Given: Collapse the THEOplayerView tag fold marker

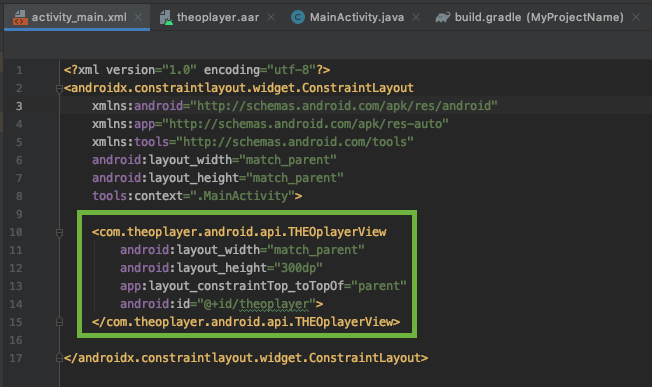Looking at the screenshot, I should click(x=59, y=233).
